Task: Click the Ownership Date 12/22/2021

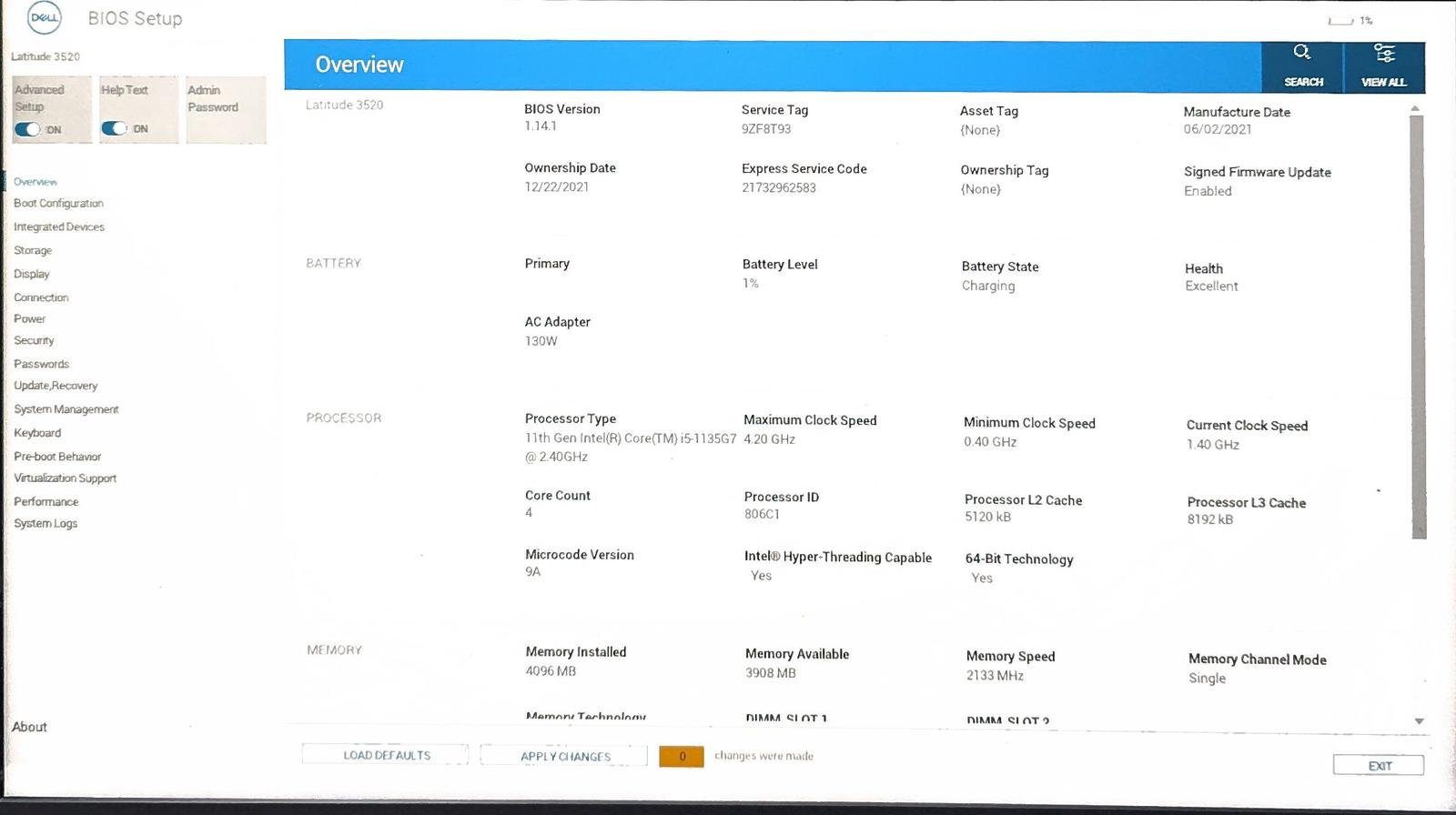Action: pyautogui.click(x=557, y=187)
